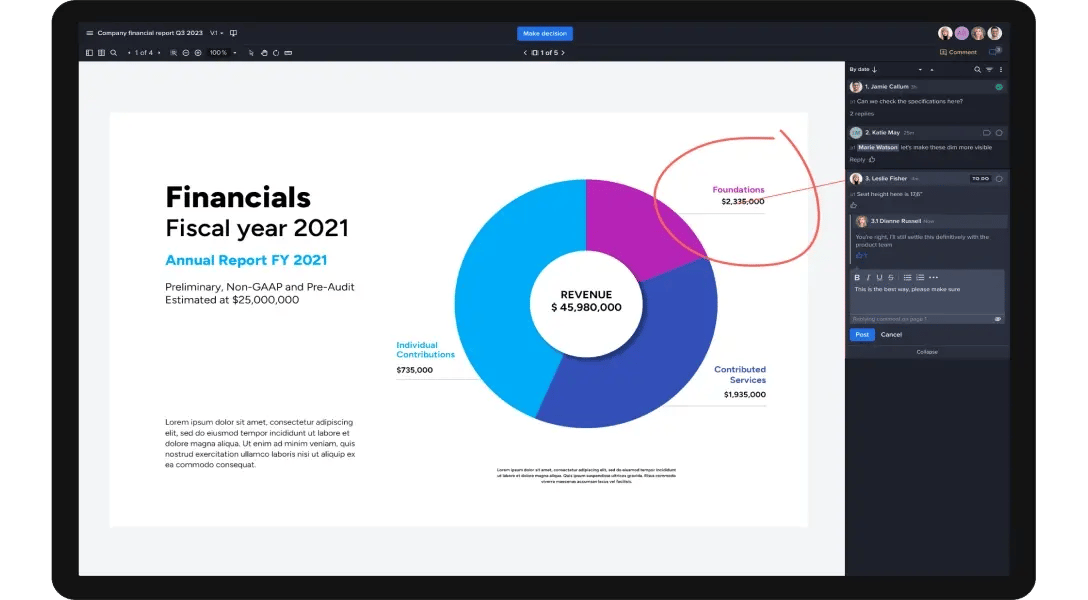Image resolution: width=1088 pixels, height=600 pixels.
Task: Click the zoom out minus icon
Action: click(186, 53)
